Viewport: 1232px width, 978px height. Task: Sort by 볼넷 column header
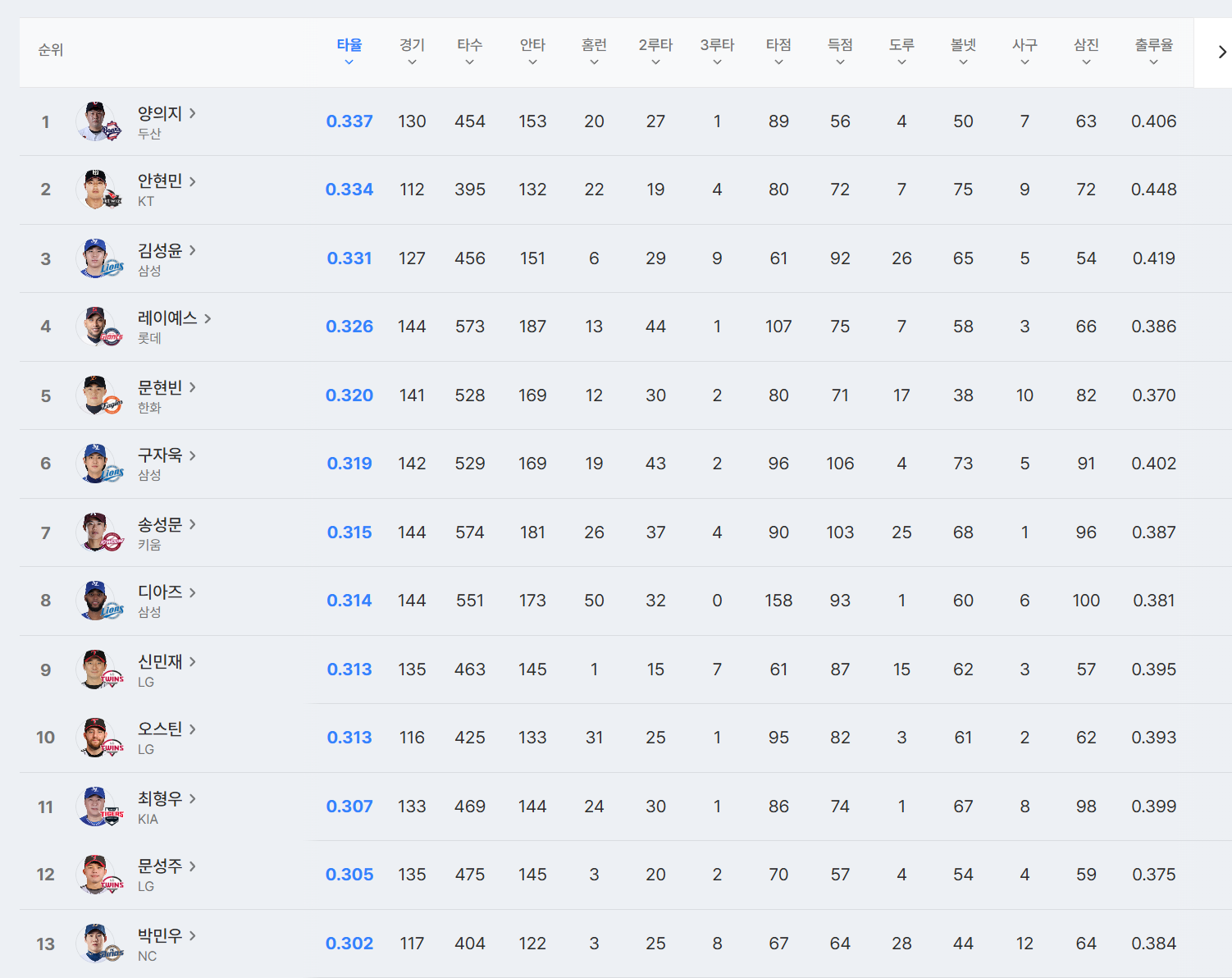963,51
